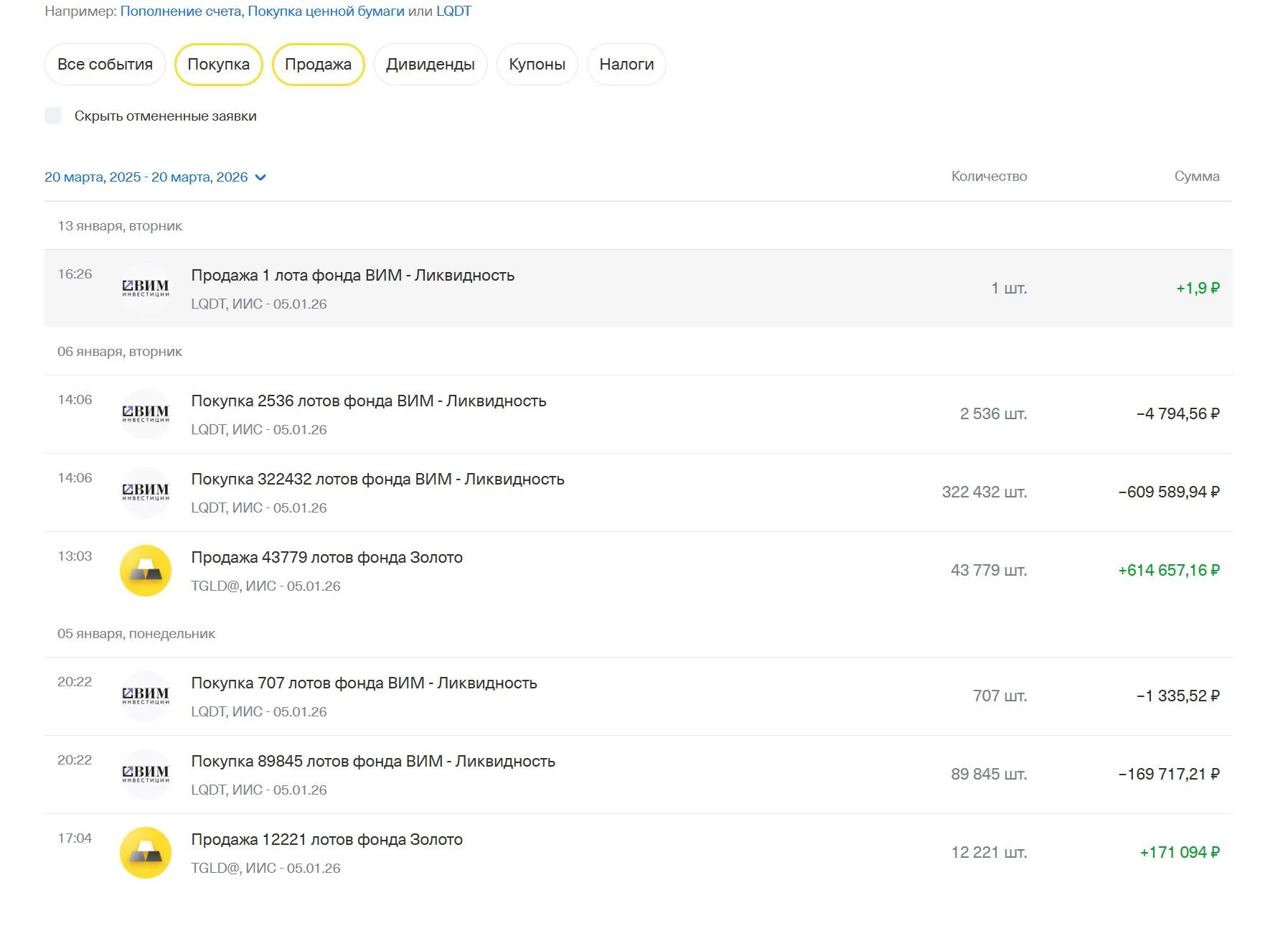Open Покупка 89845 лотов фонда ВИМ - Ликвидность

(639, 775)
